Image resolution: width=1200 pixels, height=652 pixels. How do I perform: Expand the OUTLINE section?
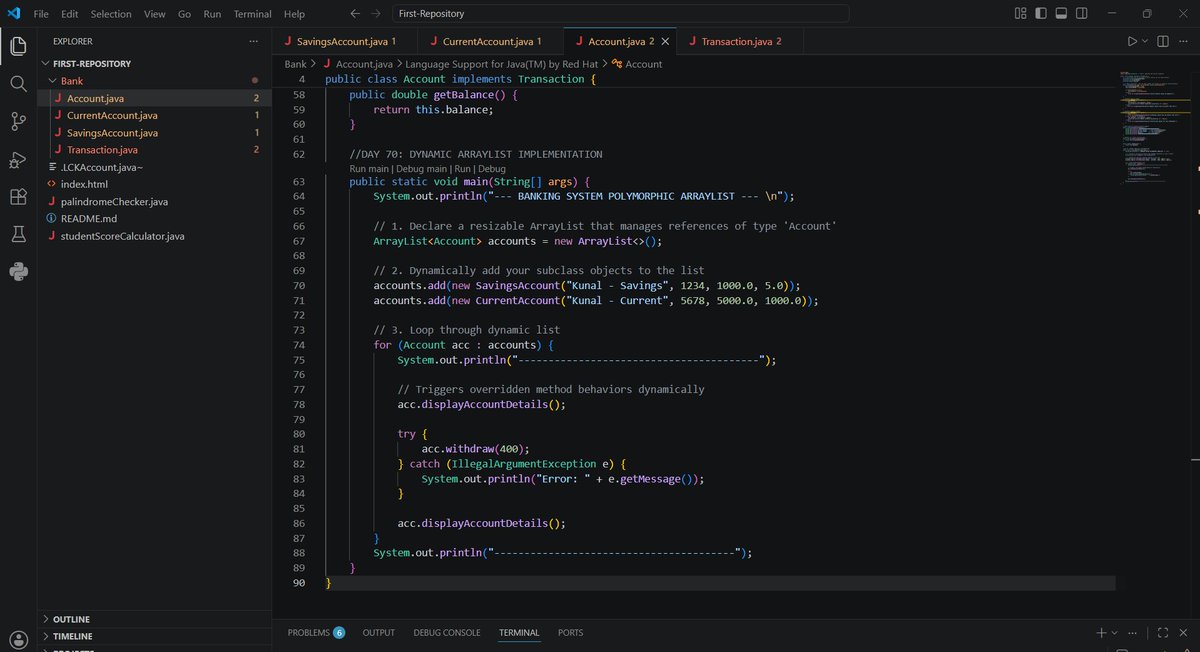point(71,620)
